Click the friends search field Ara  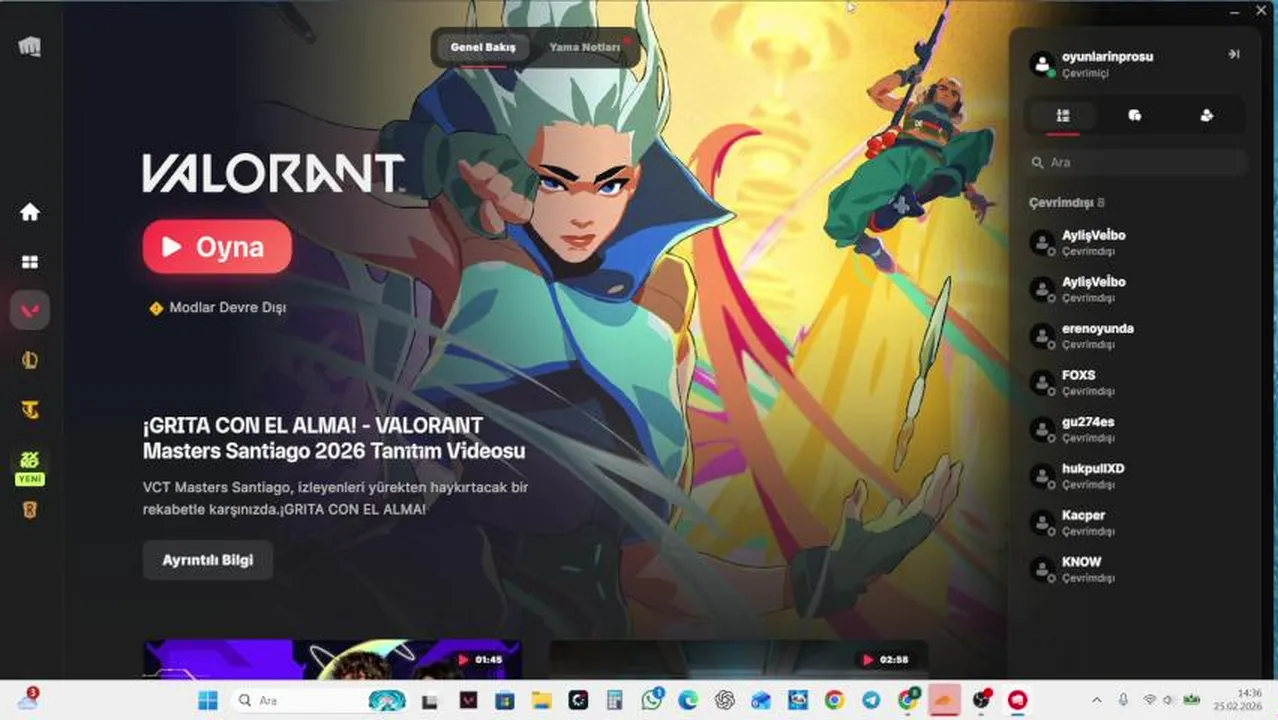pyautogui.click(x=1138, y=162)
